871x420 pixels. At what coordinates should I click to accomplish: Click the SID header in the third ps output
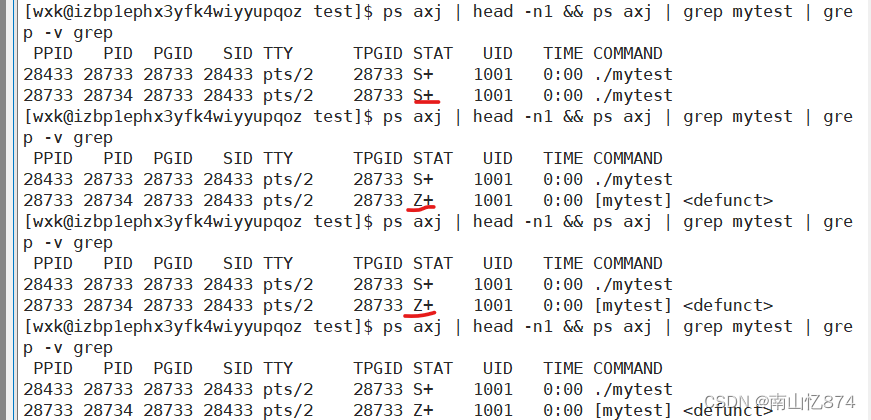[x=238, y=264]
